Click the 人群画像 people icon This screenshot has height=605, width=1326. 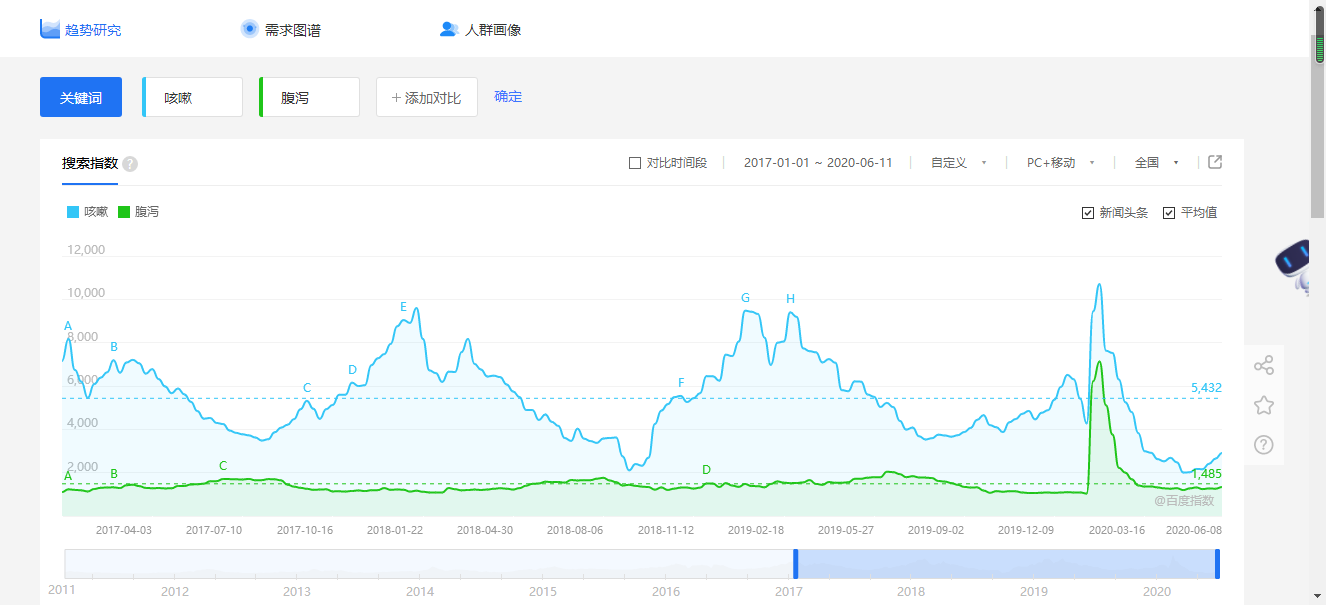449,29
